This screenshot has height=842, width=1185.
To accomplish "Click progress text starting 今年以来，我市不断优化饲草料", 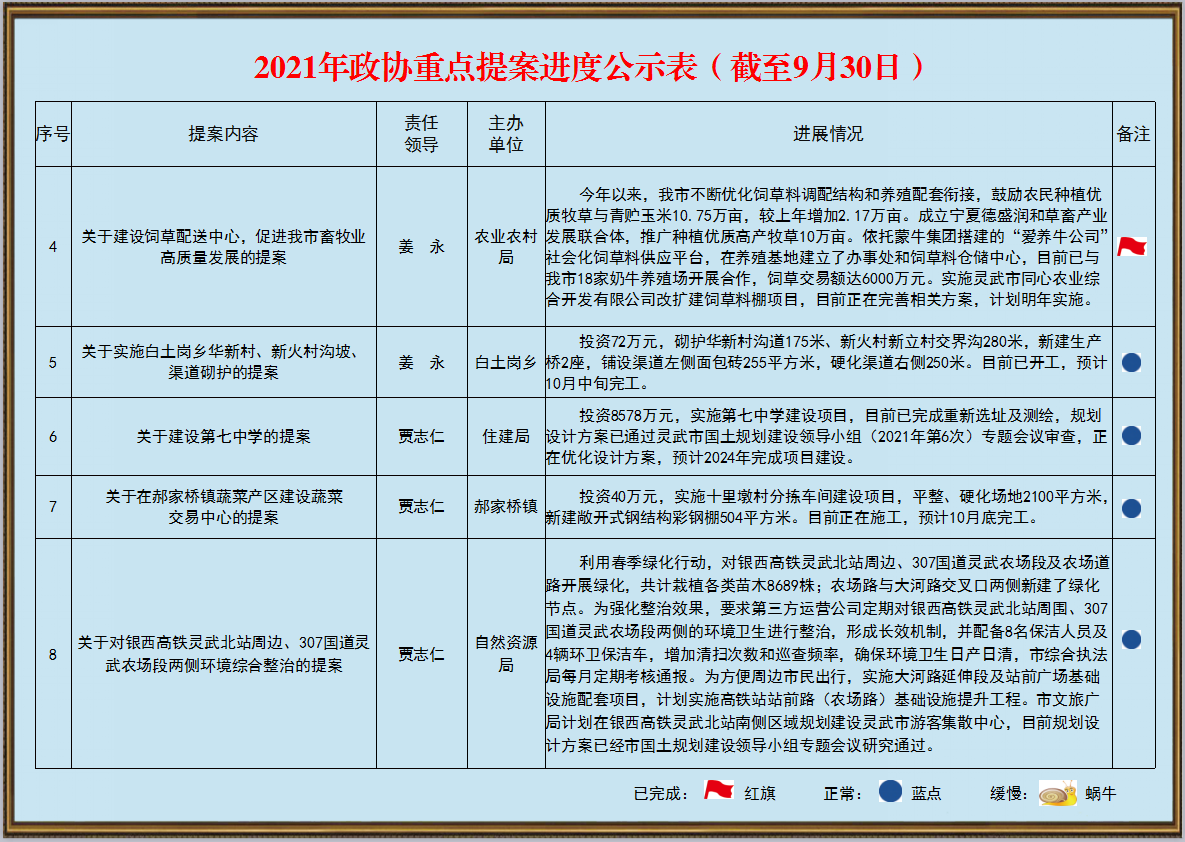I will 828,247.
